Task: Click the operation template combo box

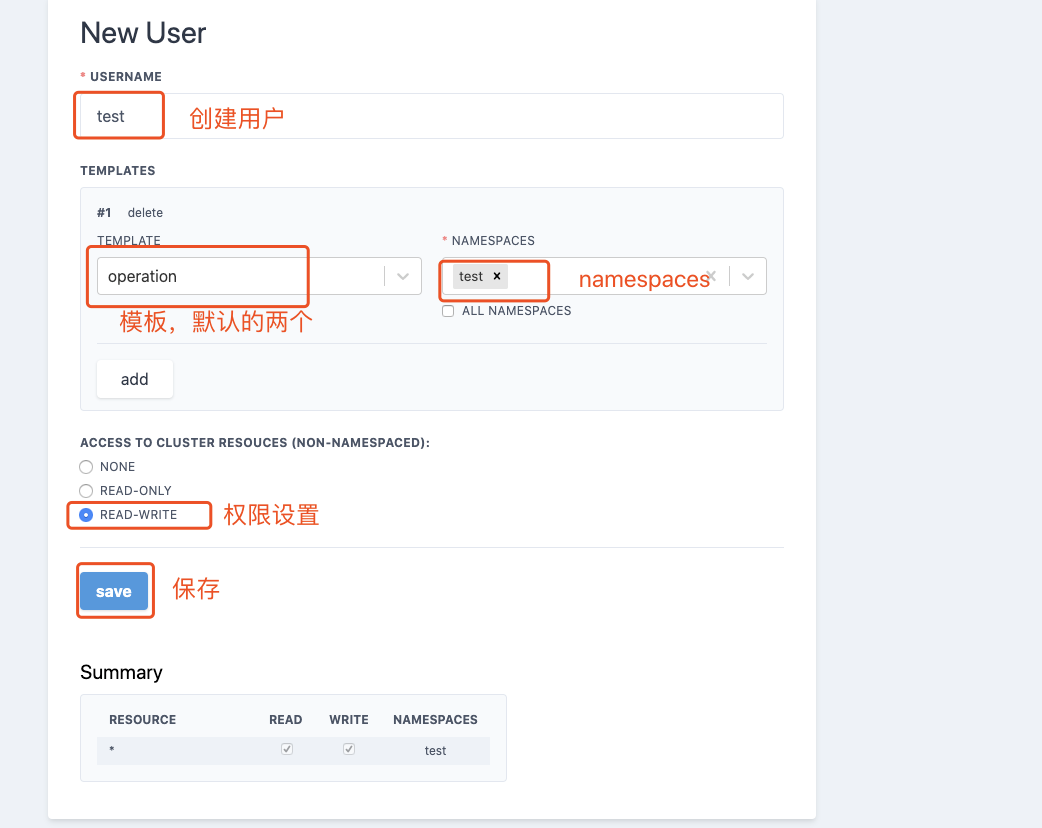Action: [240, 277]
